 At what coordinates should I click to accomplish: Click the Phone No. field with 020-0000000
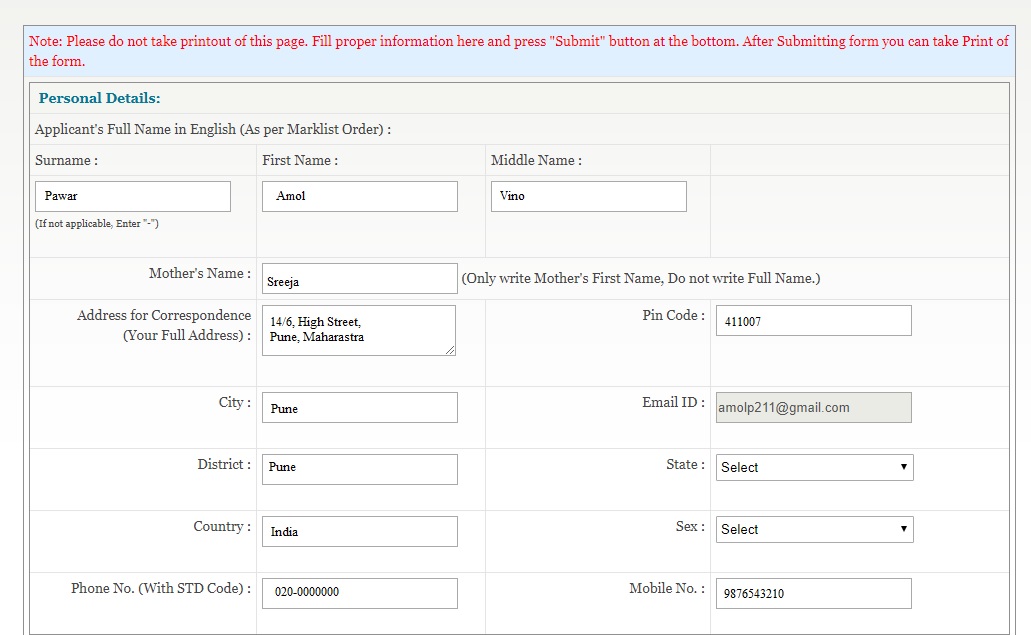tap(360, 594)
